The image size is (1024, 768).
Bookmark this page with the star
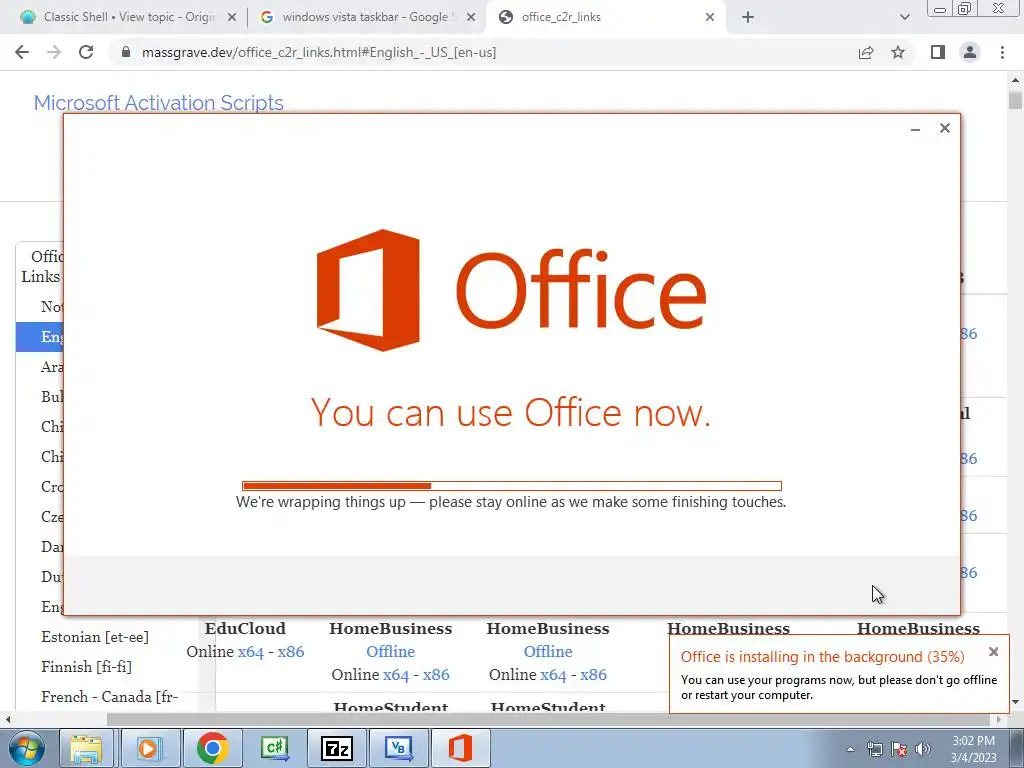[x=898, y=52]
